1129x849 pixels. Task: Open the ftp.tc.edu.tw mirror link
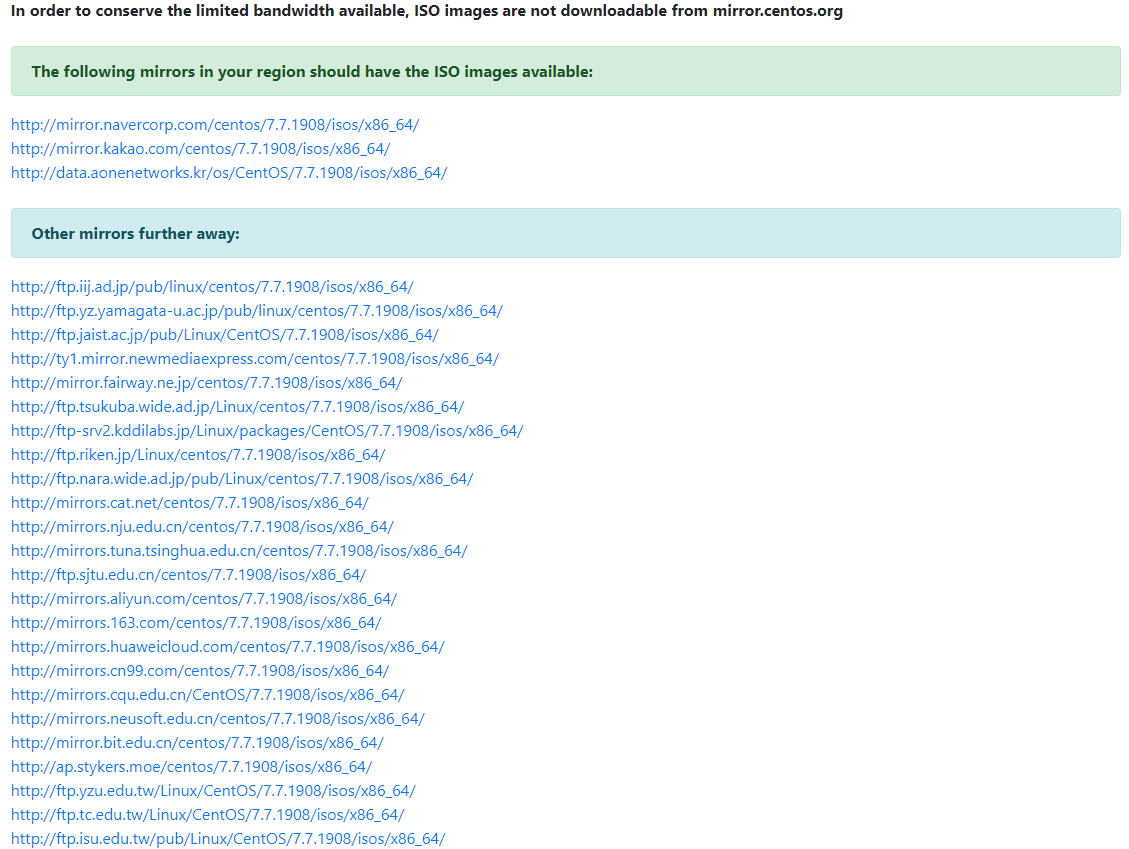[x=207, y=814]
